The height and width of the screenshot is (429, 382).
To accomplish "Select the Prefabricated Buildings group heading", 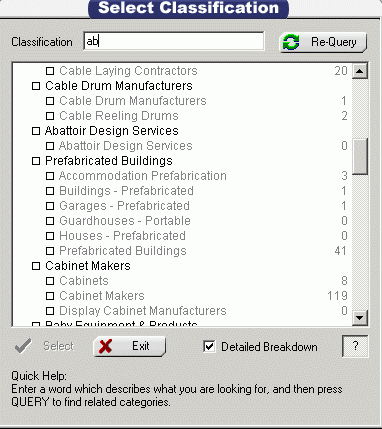I will 109,161.
